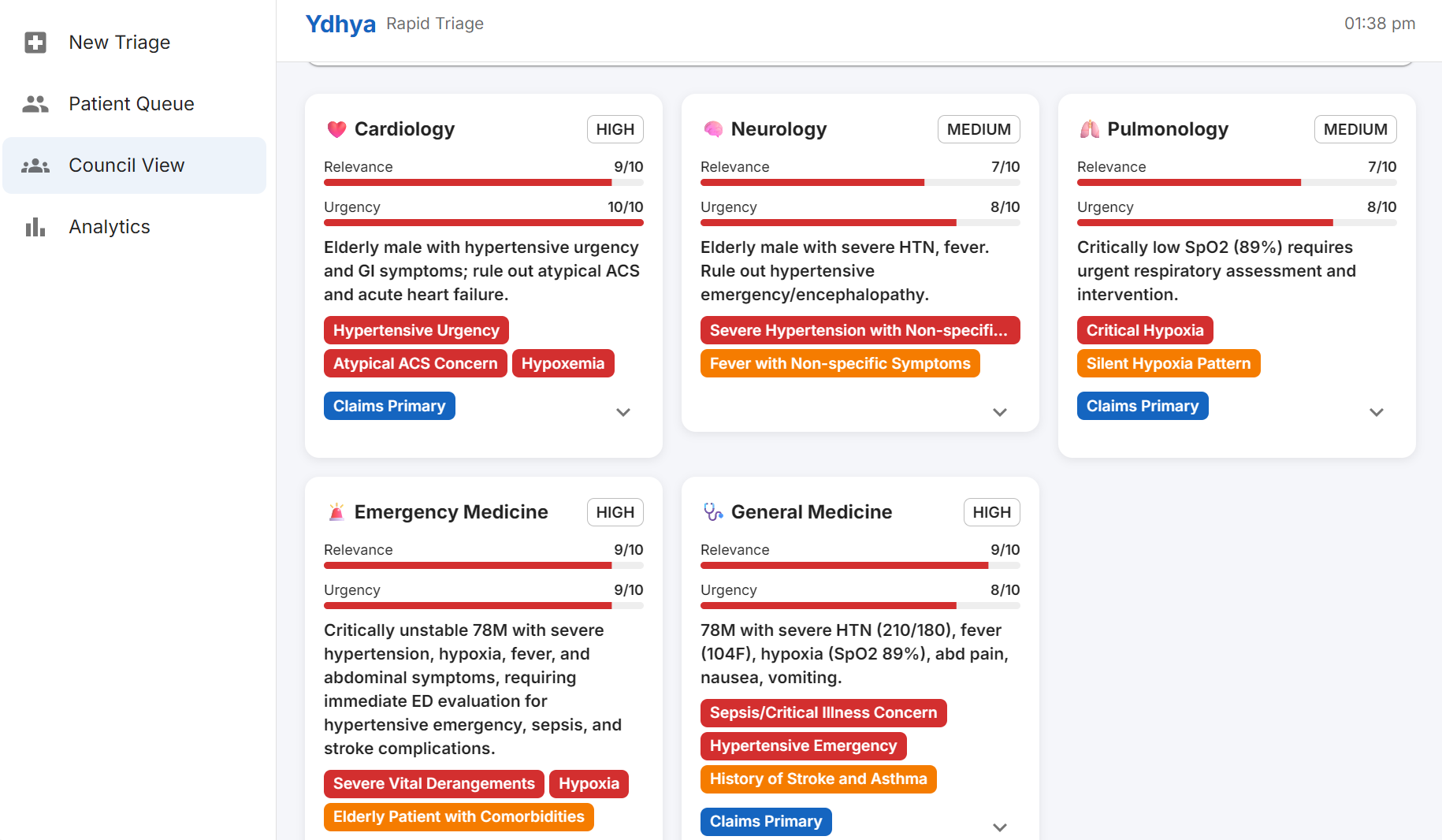
Task: Expand the Neurology card chevron
Action: click(x=1000, y=412)
